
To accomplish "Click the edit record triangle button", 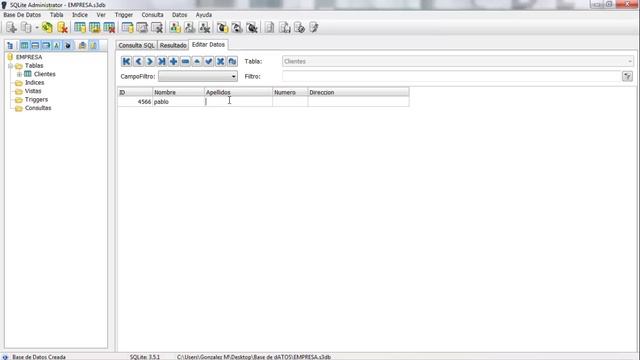I will point(197,61).
